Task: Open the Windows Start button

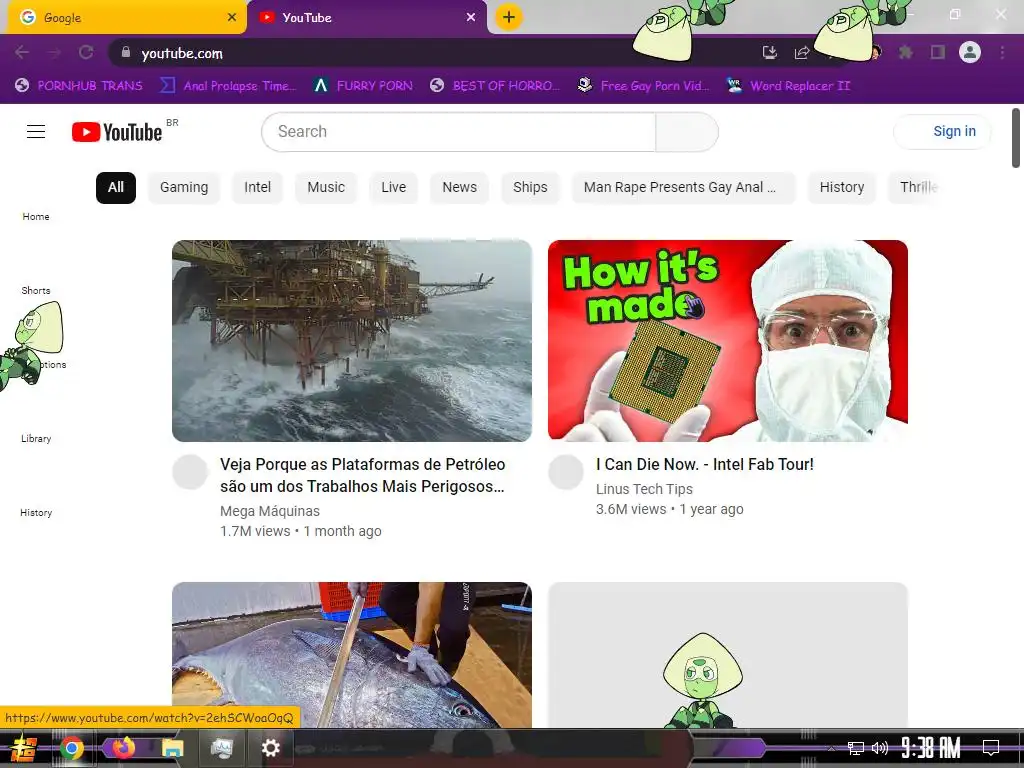Action: pos(24,748)
